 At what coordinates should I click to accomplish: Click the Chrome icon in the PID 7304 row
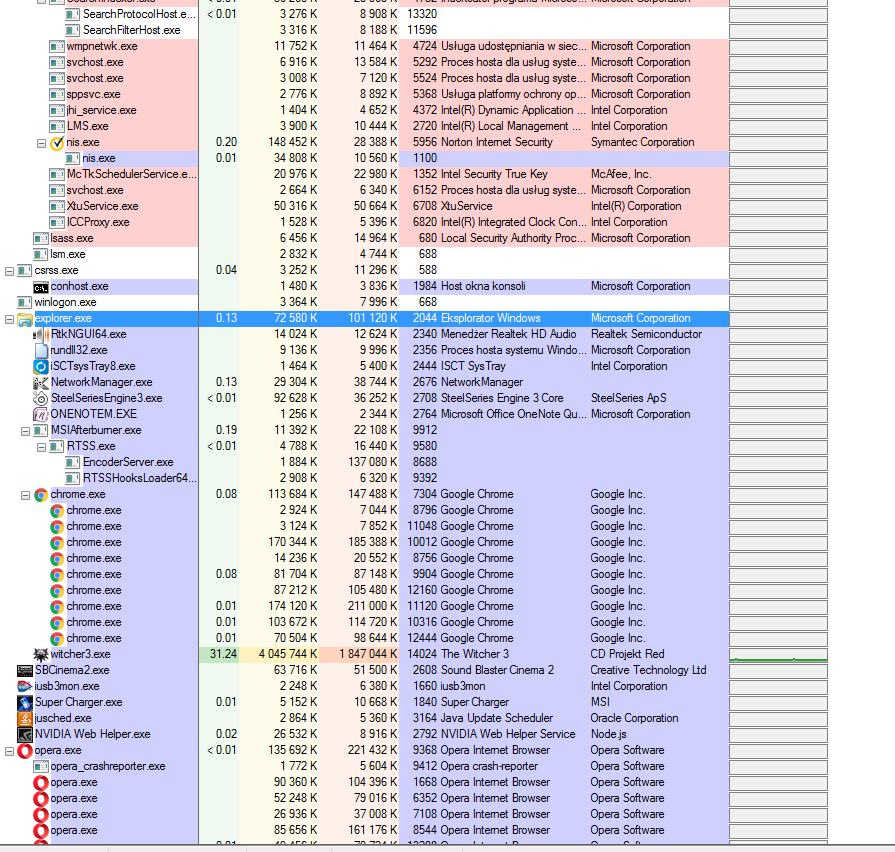[x=41, y=495]
